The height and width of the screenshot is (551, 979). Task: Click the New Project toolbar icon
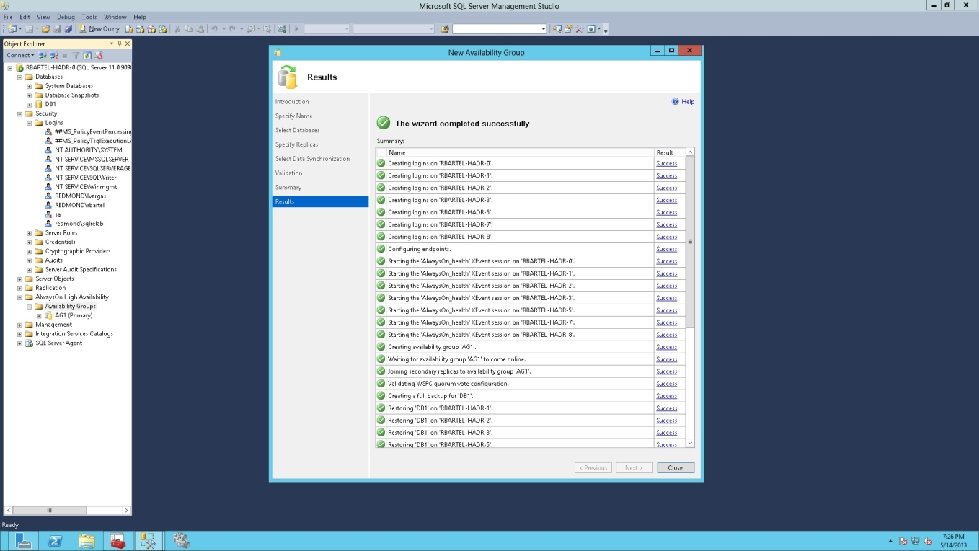[x=12, y=29]
